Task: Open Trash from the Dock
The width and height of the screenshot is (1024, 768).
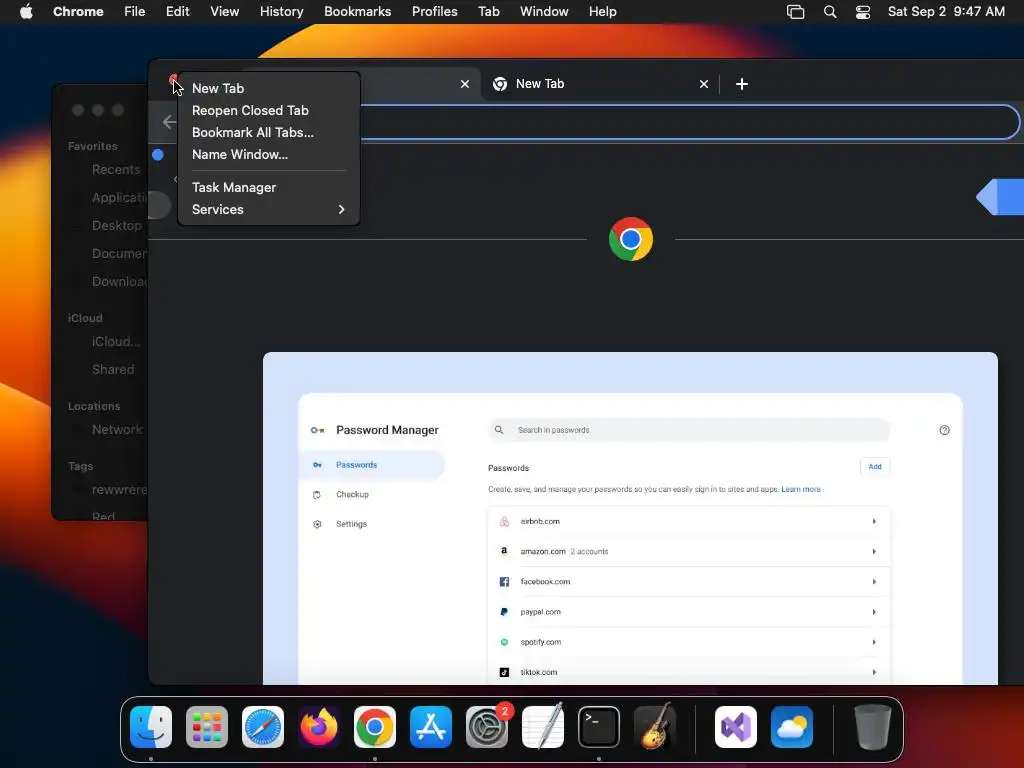Action: pyautogui.click(x=872, y=727)
